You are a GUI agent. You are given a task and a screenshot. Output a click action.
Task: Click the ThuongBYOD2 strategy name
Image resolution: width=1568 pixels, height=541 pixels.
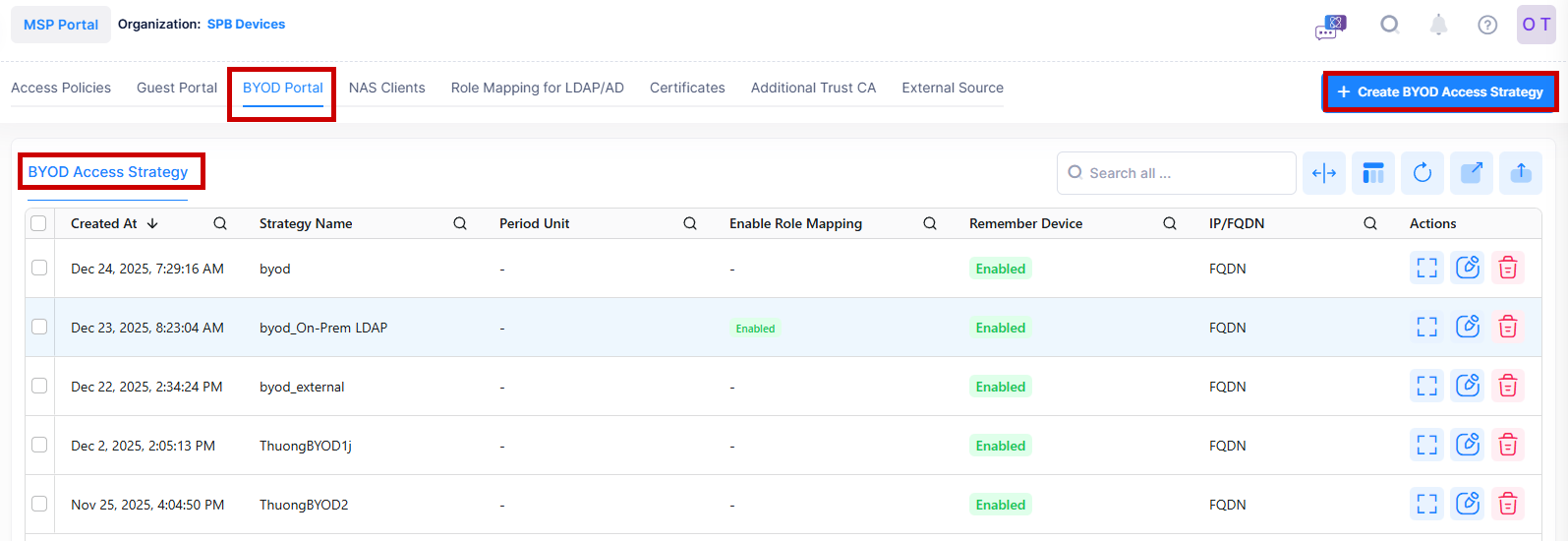[304, 505]
